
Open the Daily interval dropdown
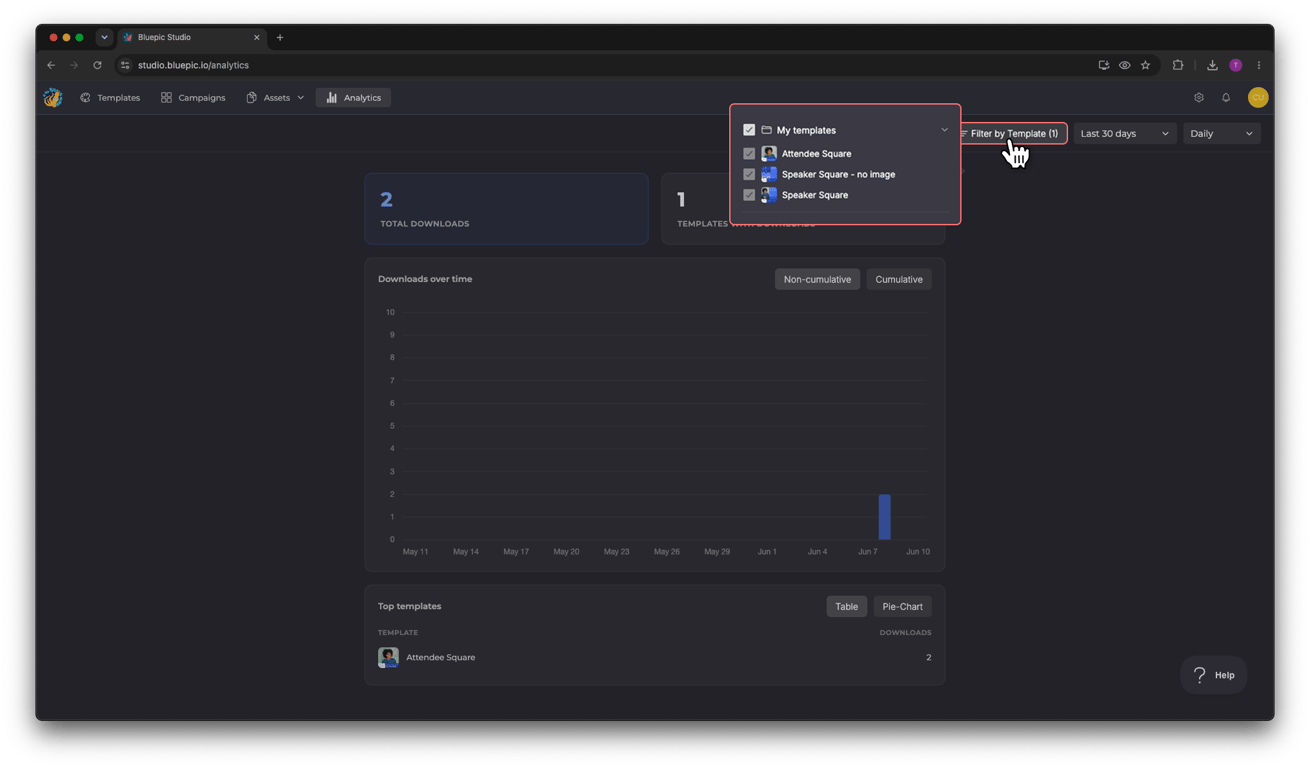(1221, 133)
